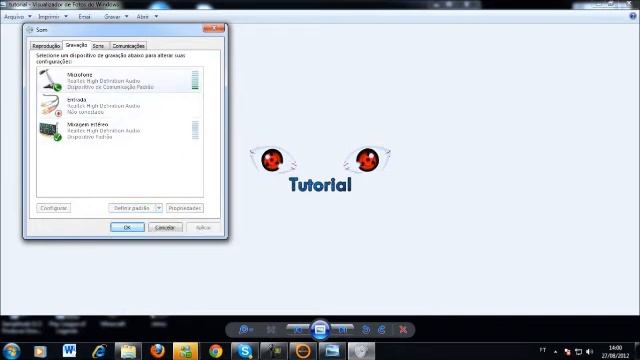Click the Aplicar button
Screen dimensions: 640x360
point(203,227)
